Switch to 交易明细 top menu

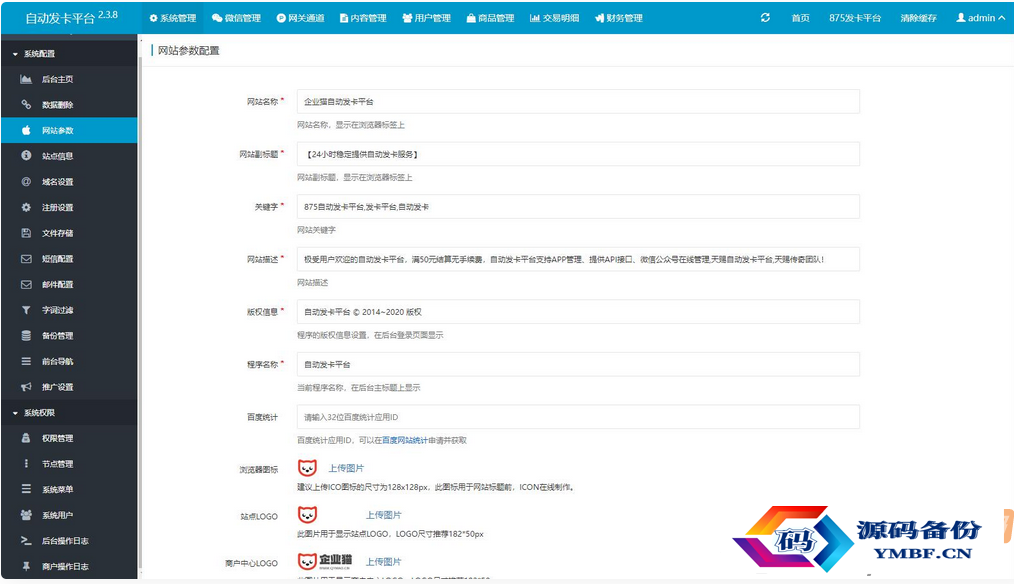pos(554,18)
